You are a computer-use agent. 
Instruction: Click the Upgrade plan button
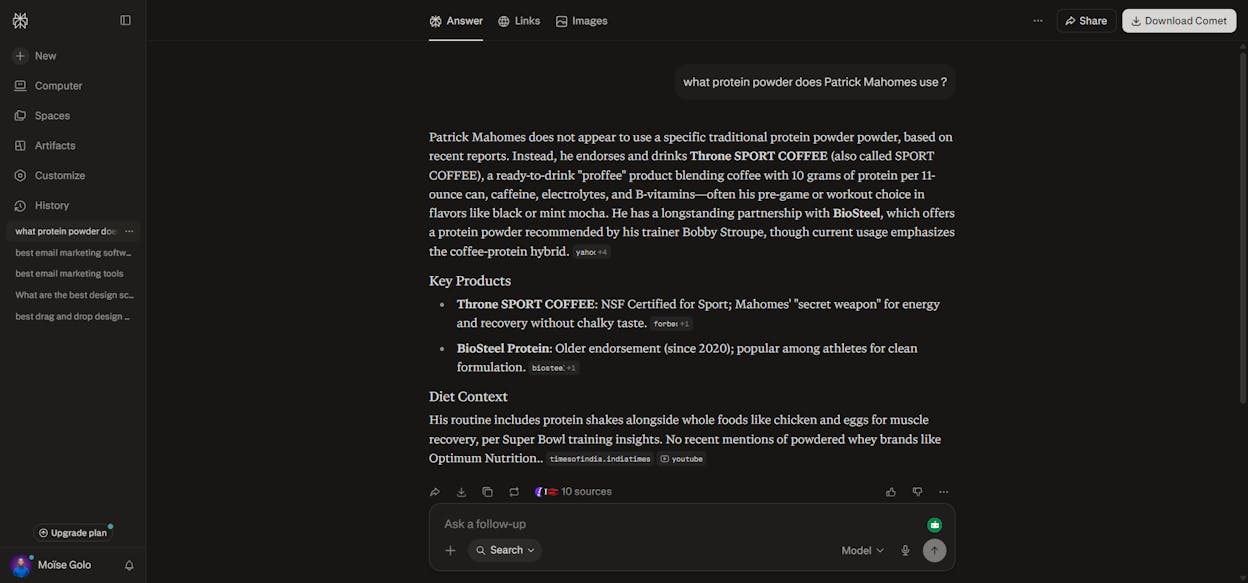[x=72, y=533]
